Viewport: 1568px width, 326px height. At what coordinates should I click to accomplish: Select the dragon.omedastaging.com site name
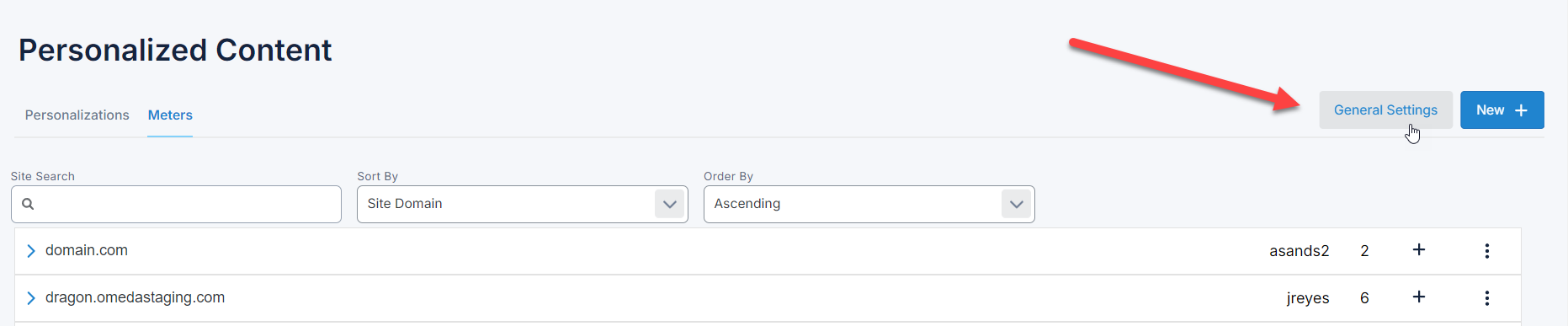pos(135,297)
